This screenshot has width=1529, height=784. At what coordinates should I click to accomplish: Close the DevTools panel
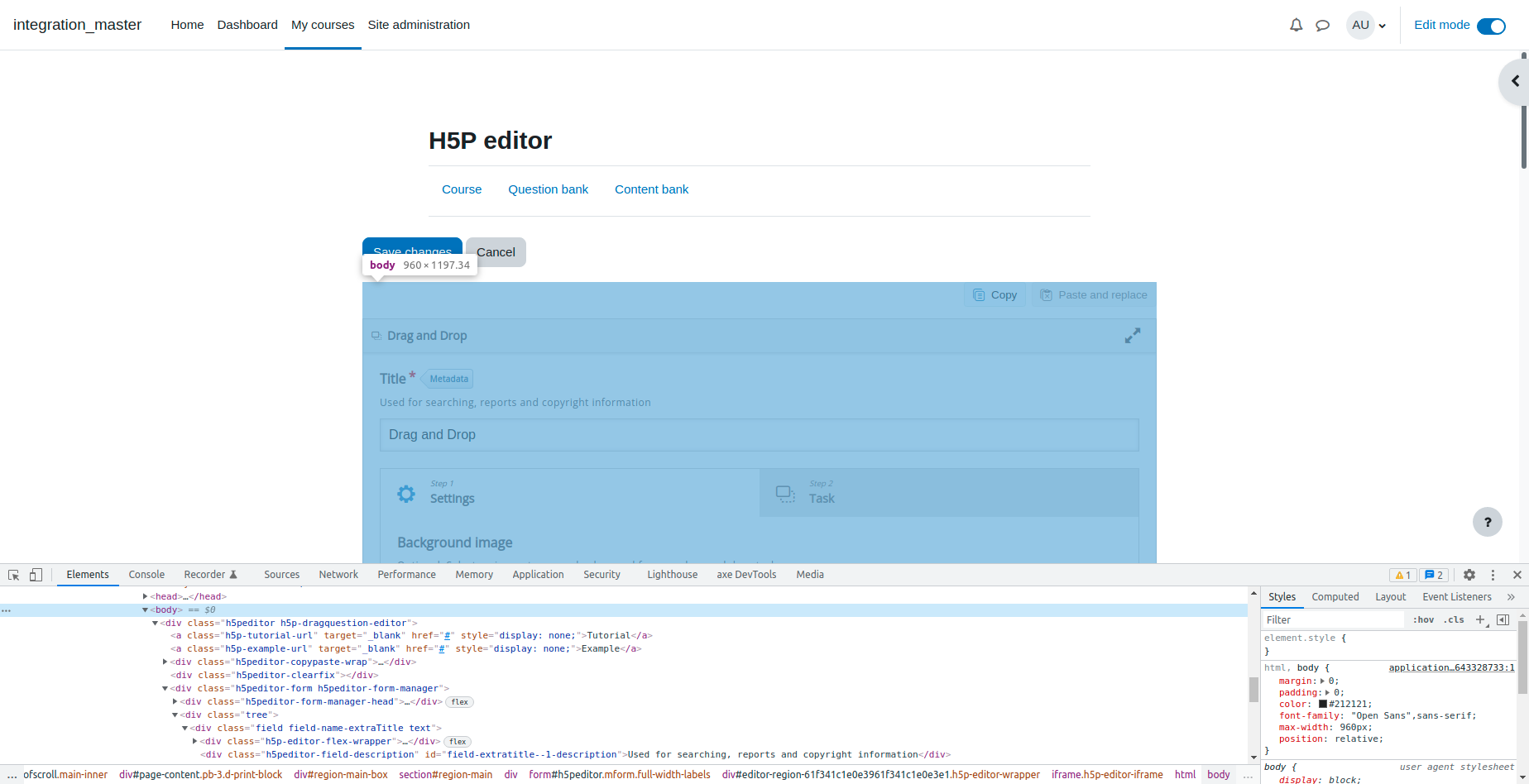click(x=1517, y=575)
